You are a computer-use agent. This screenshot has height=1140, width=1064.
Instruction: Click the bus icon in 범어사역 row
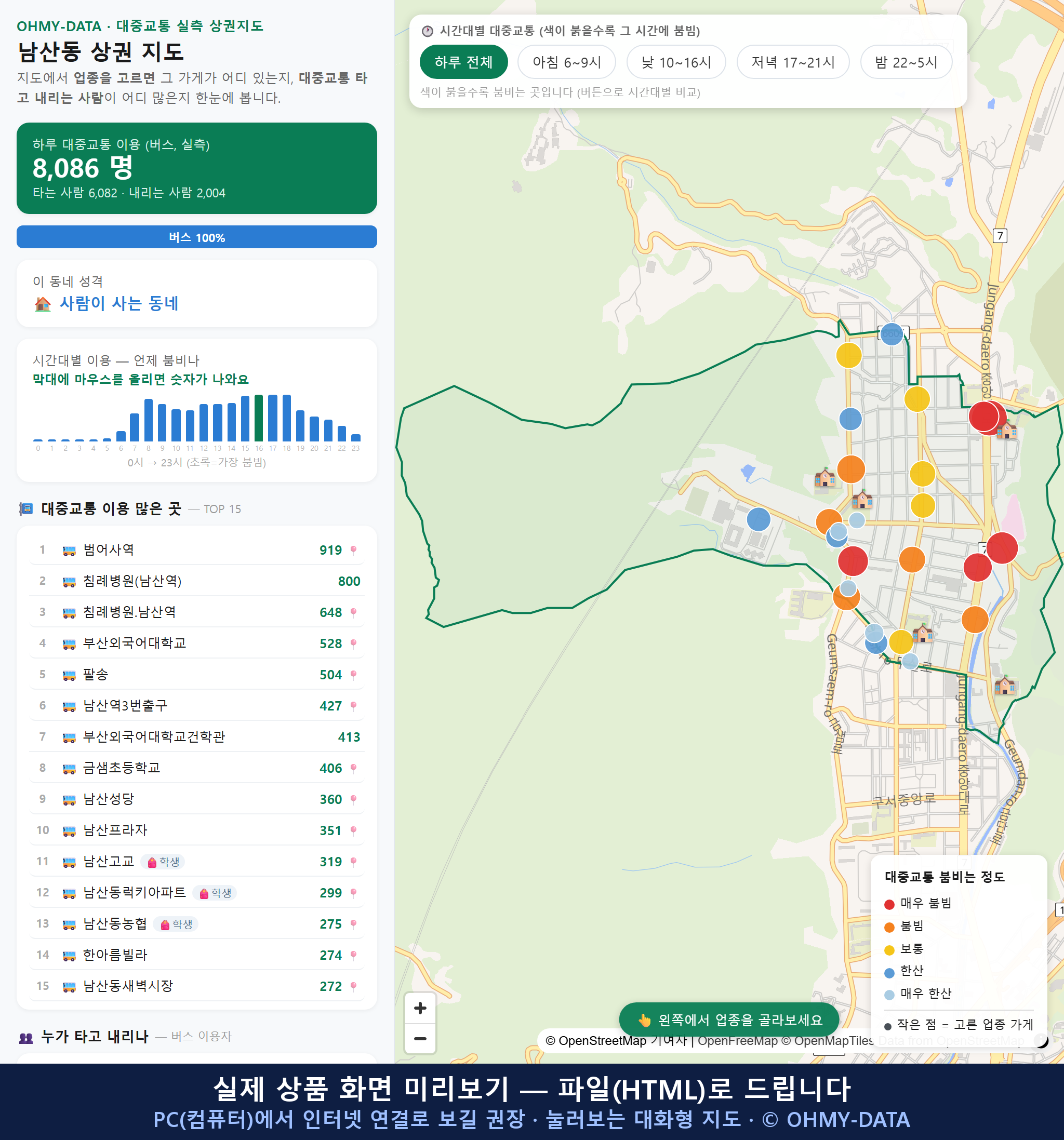click(69, 551)
